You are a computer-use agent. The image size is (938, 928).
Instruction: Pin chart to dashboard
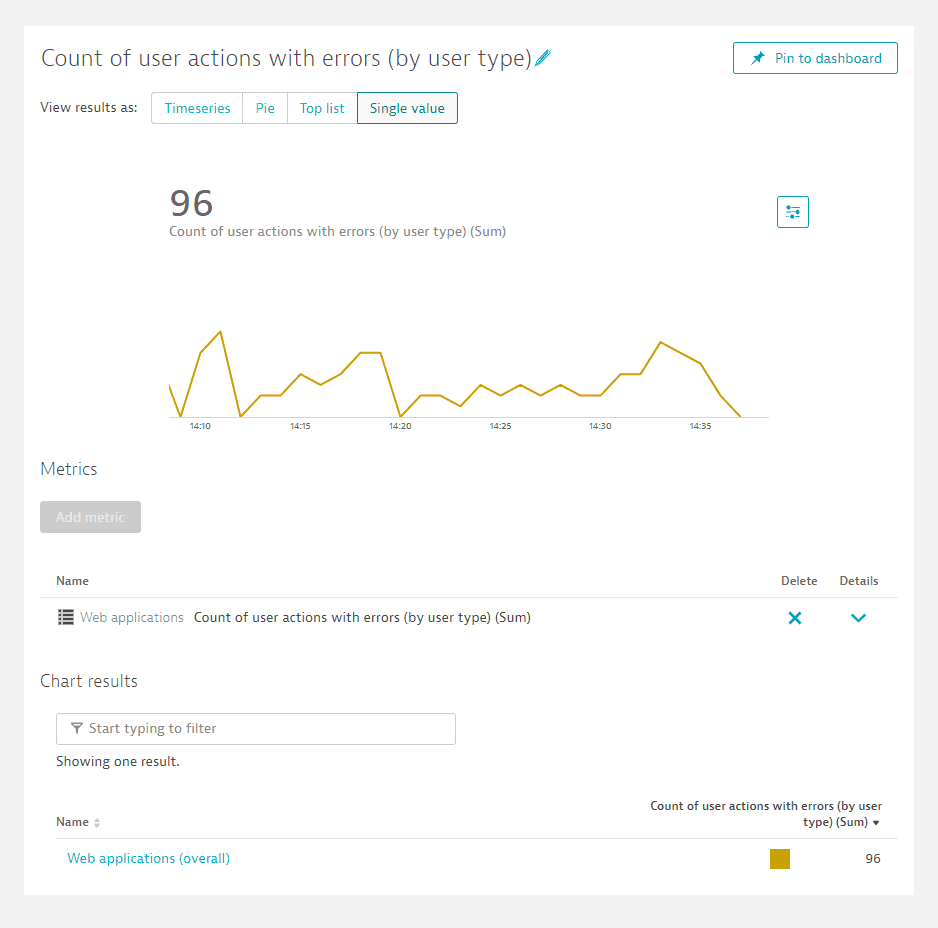pyautogui.click(x=815, y=58)
